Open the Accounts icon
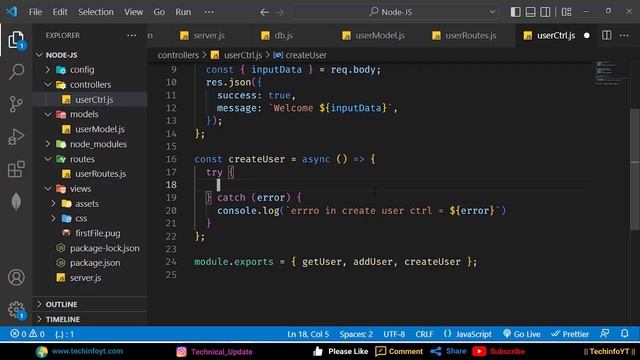The image size is (640, 360). pyautogui.click(x=16, y=278)
